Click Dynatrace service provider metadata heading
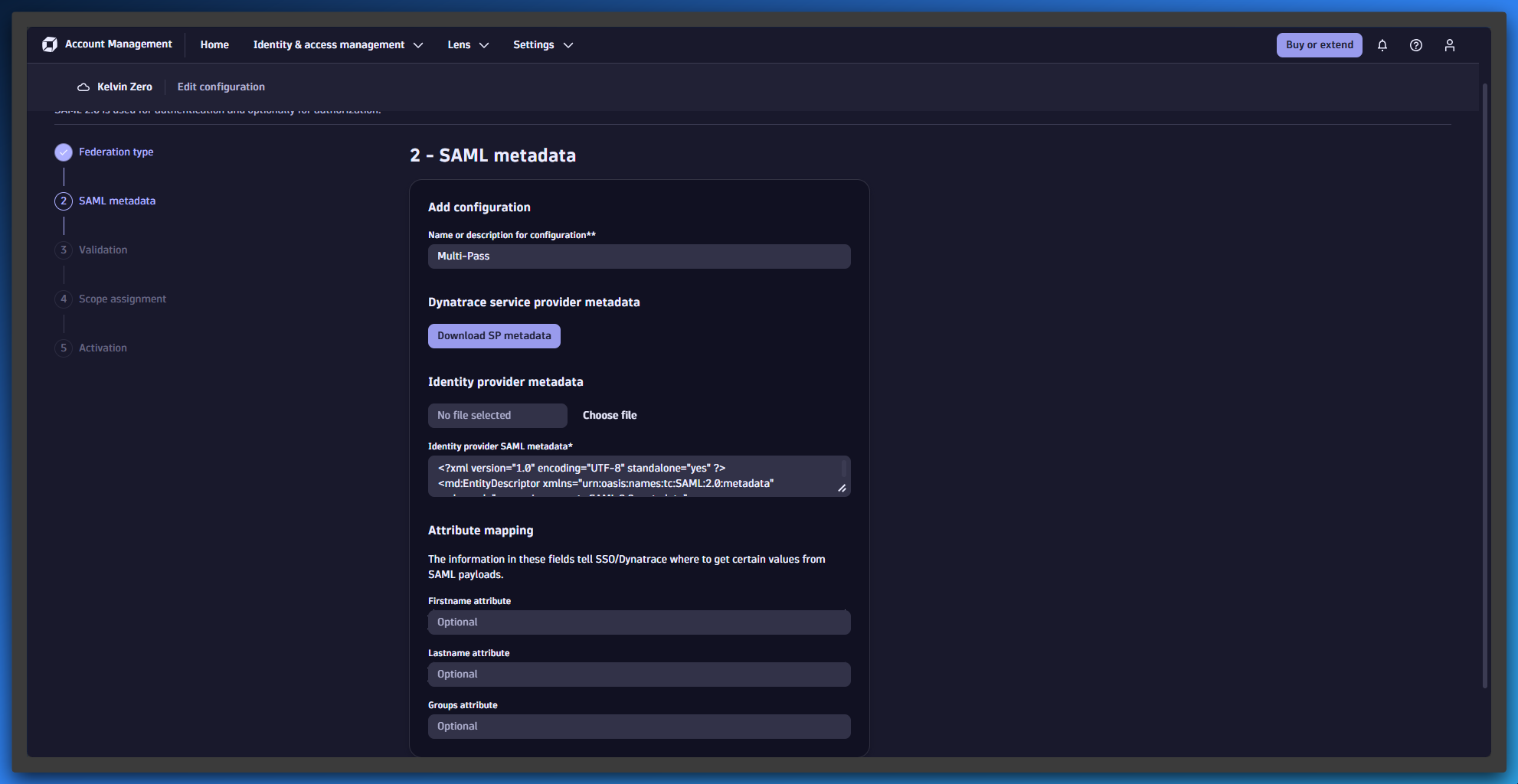The width and height of the screenshot is (1518, 784). (x=534, y=302)
